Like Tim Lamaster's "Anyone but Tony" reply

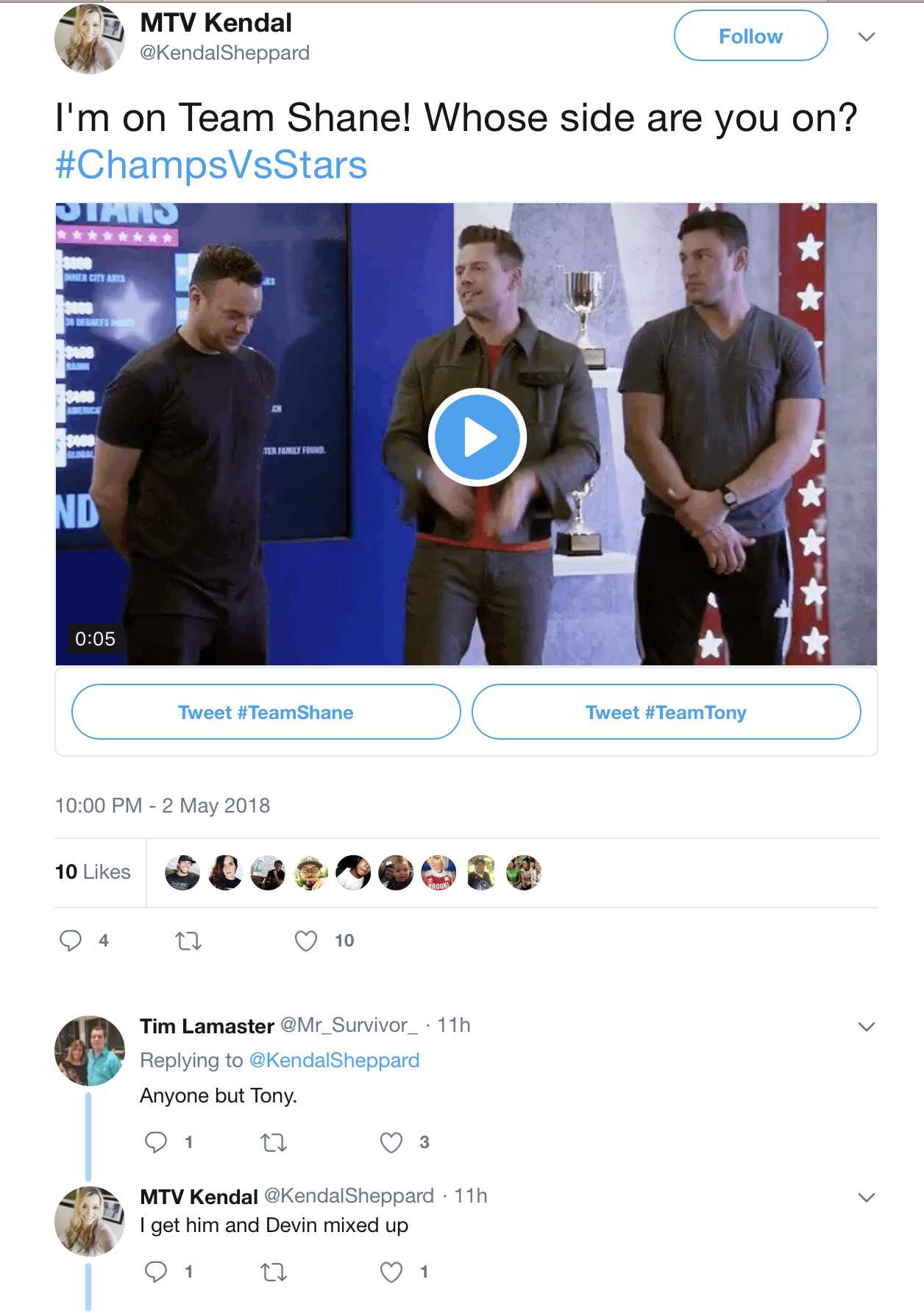tap(391, 1142)
